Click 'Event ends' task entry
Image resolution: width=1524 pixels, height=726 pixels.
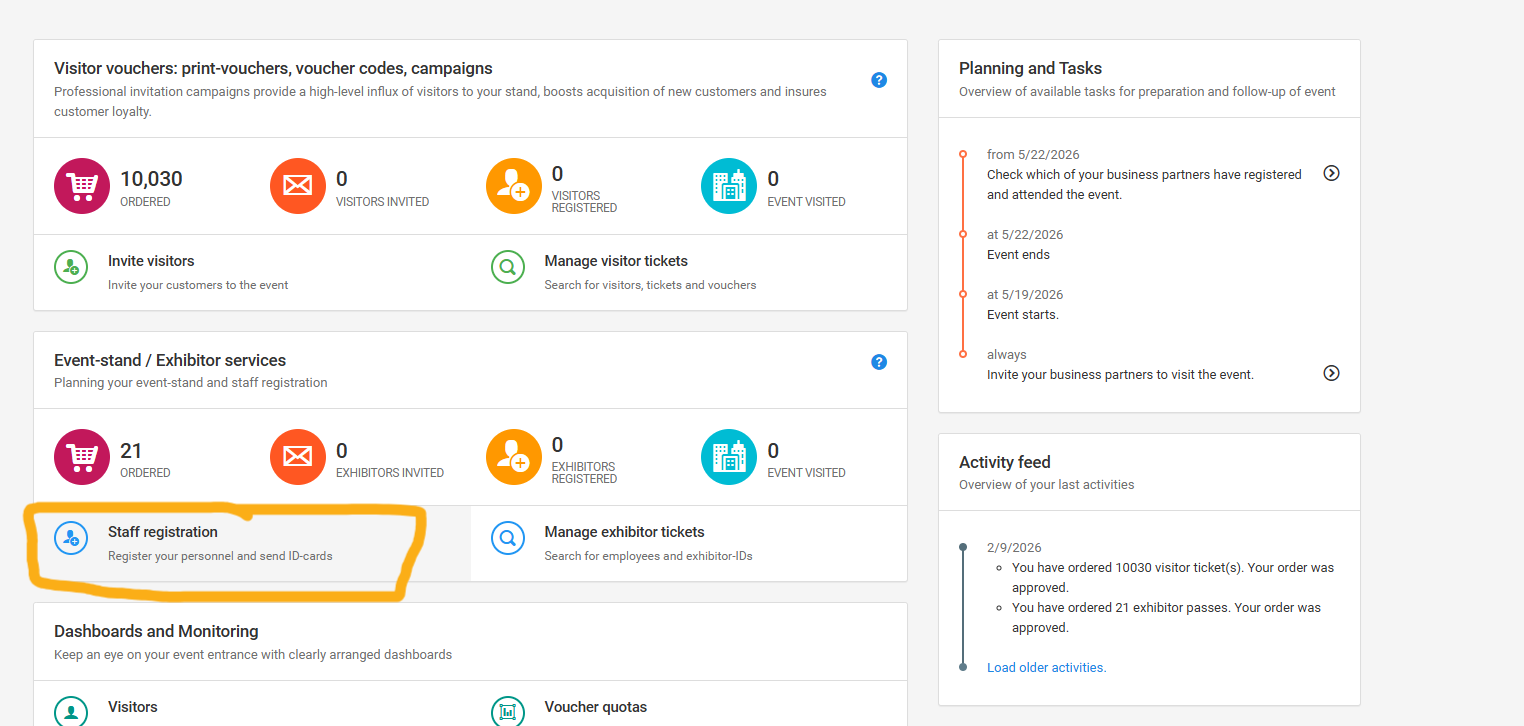click(1018, 254)
